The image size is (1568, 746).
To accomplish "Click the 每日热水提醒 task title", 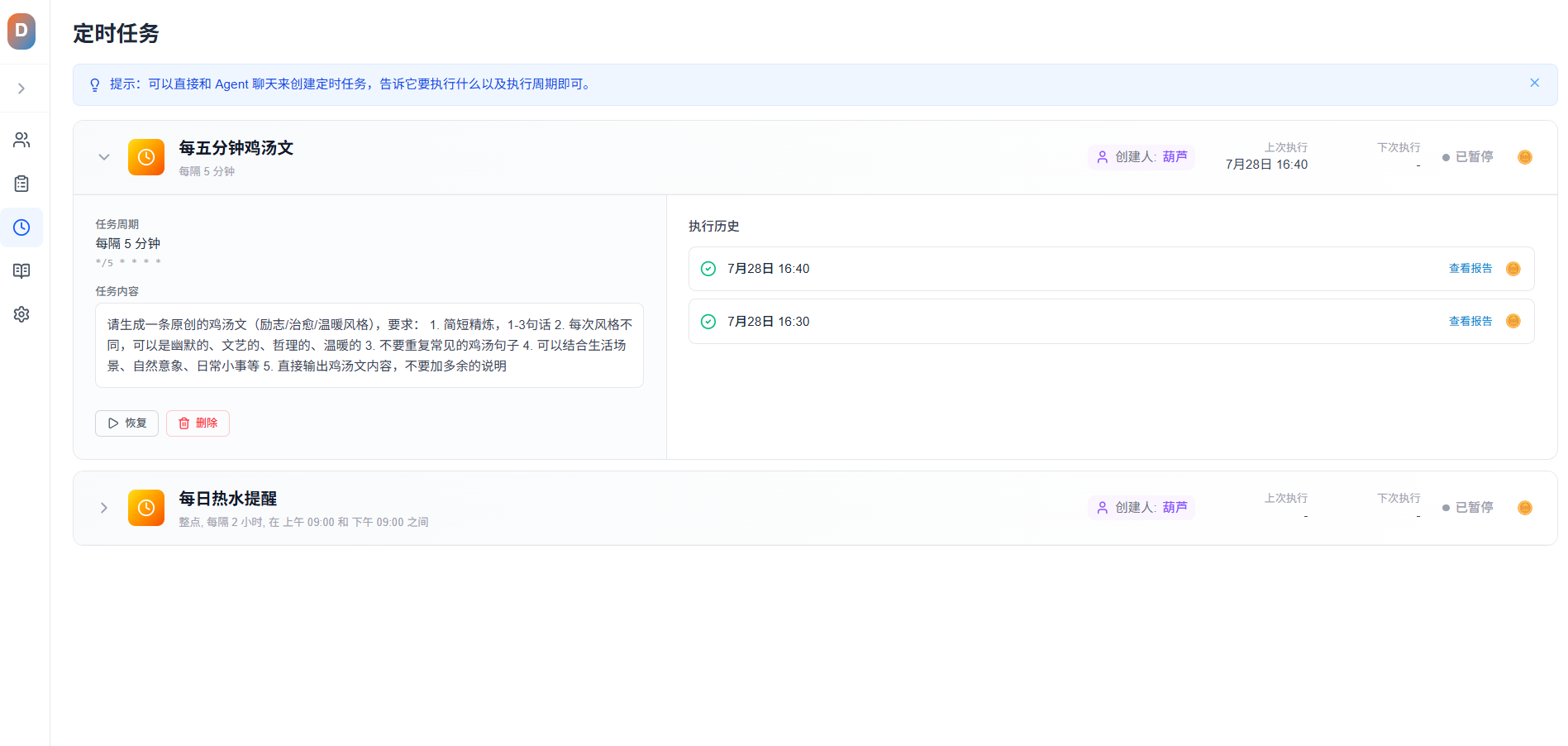I will pyautogui.click(x=228, y=499).
